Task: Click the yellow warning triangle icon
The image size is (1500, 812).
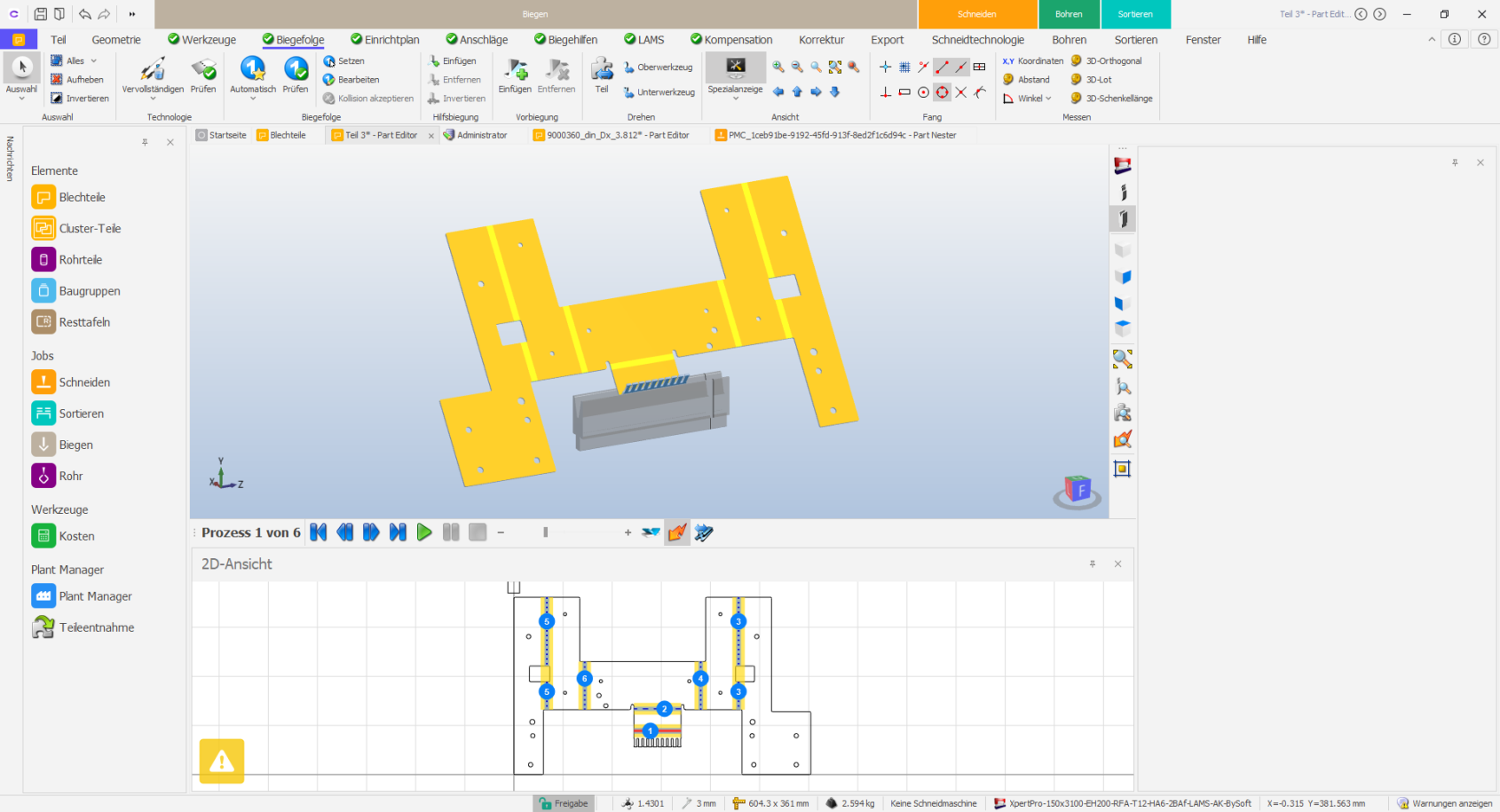Action: 222,761
